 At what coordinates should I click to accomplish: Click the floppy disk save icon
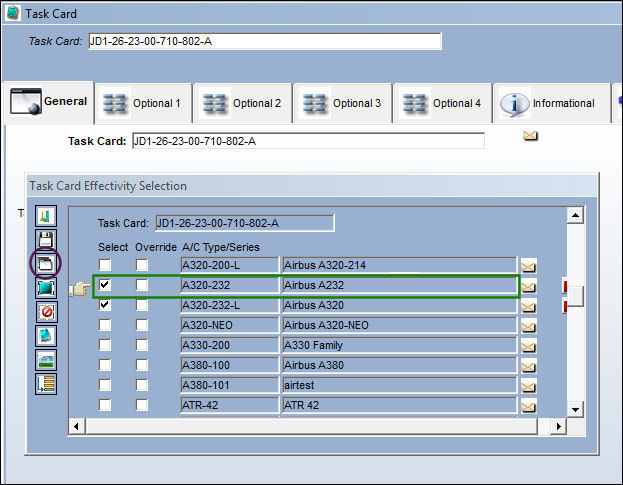pyautogui.click(x=46, y=240)
